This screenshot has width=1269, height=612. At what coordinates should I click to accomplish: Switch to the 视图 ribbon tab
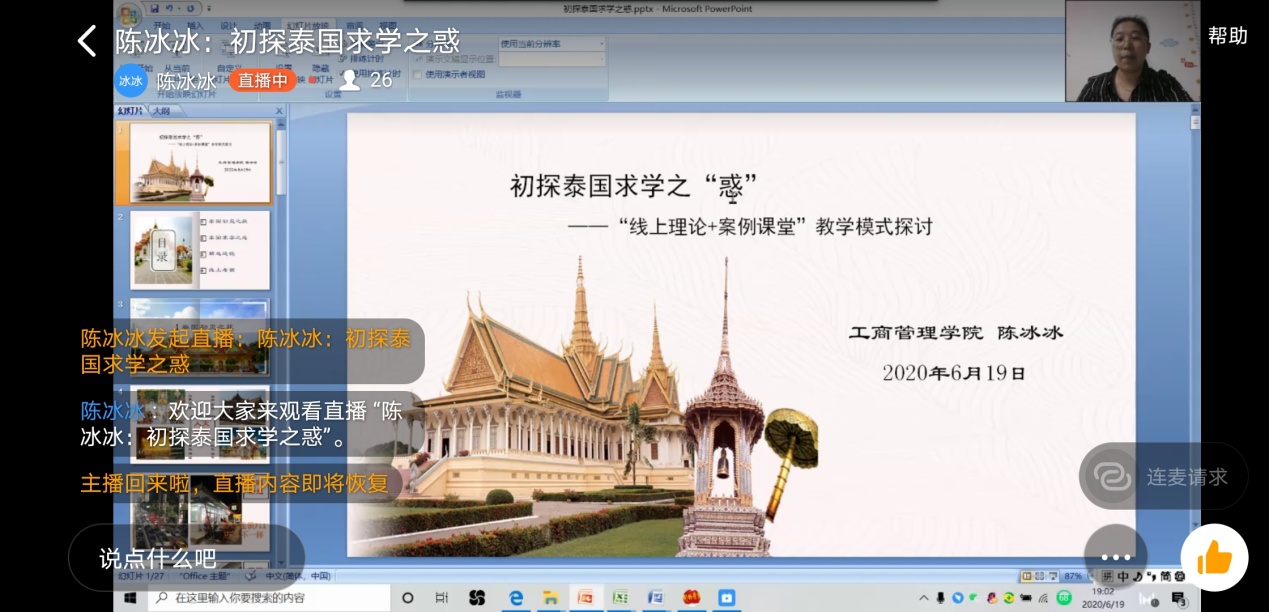[x=387, y=27]
